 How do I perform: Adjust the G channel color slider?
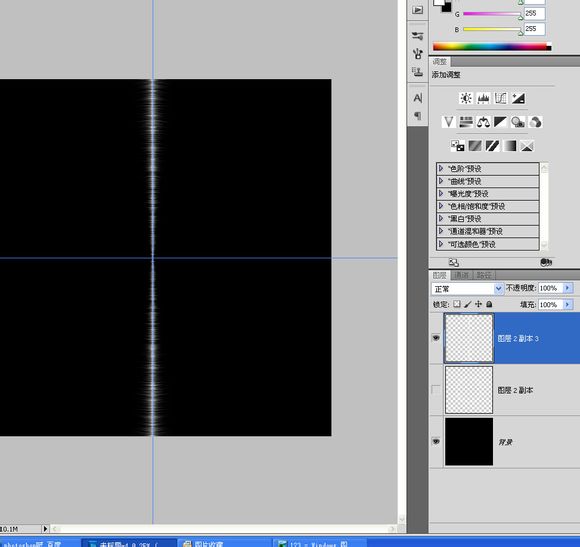click(492, 14)
